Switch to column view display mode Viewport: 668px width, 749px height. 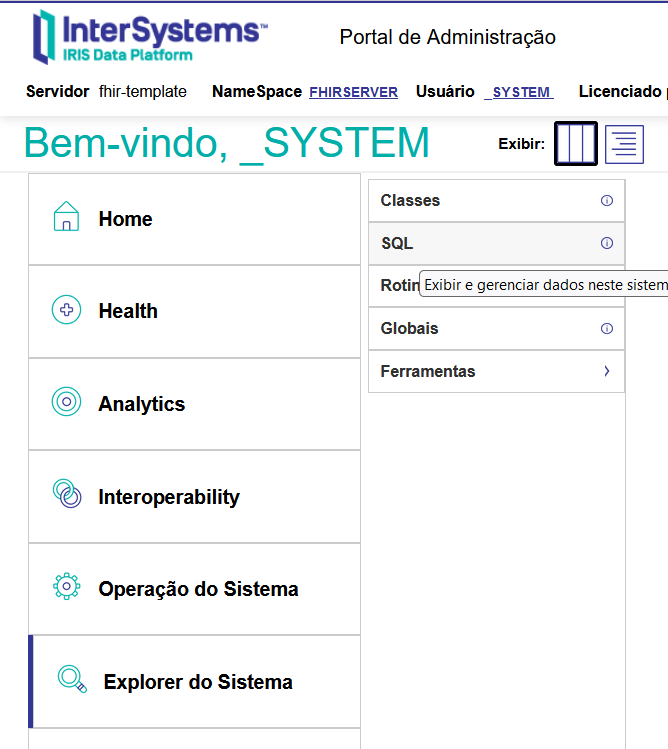point(576,144)
